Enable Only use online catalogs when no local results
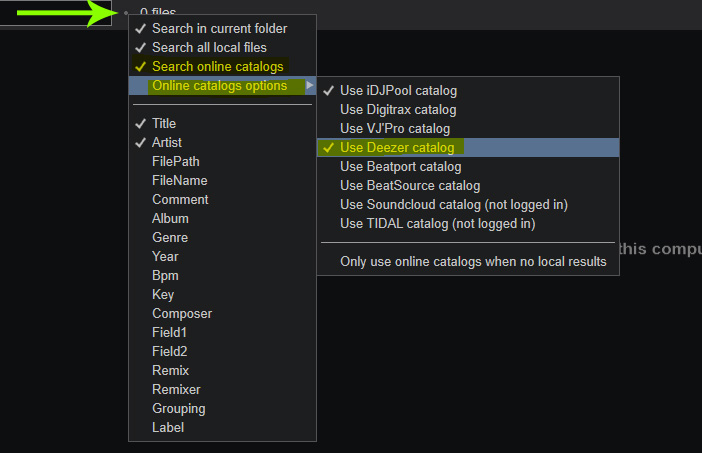 click(468, 261)
